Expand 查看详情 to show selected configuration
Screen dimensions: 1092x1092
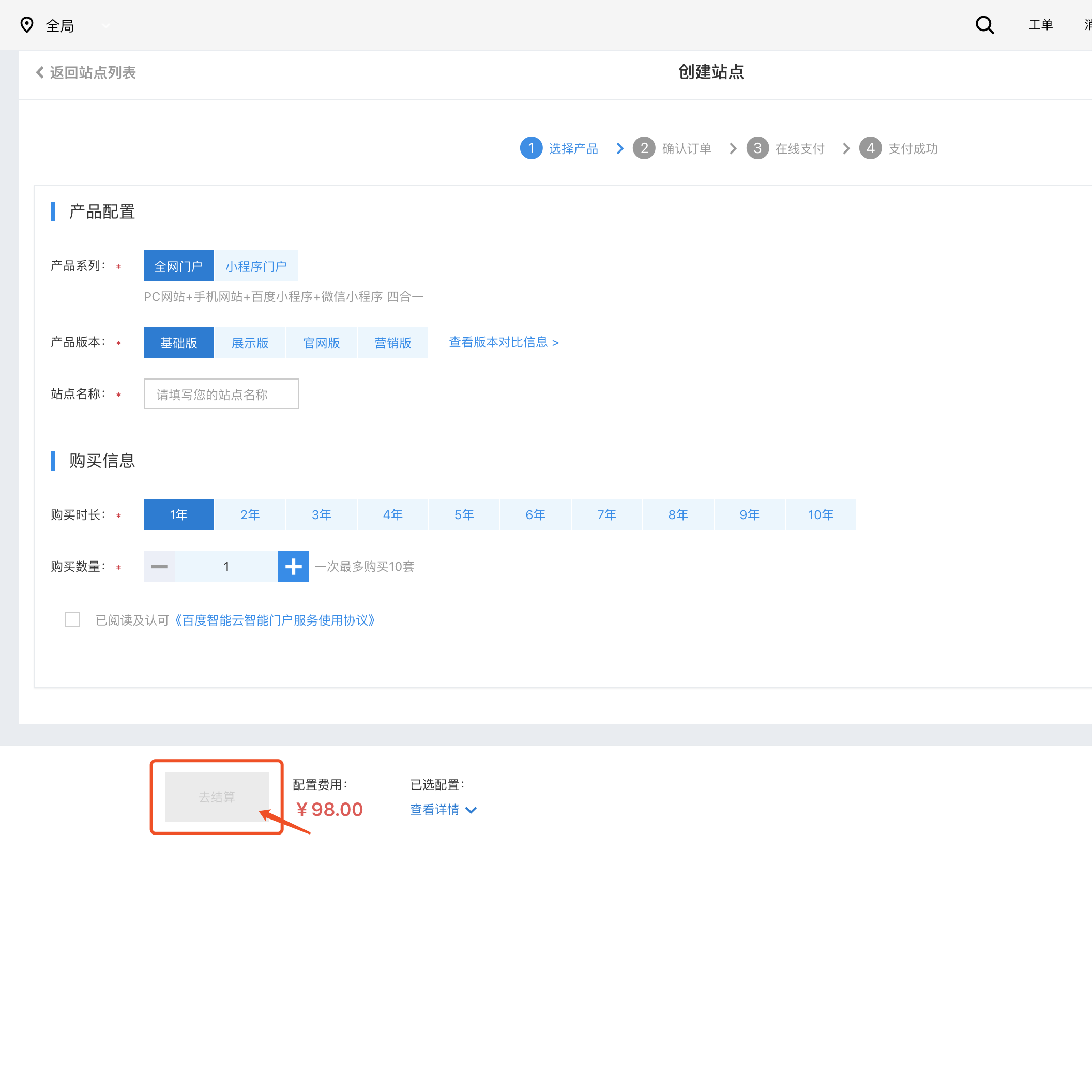click(x=443, y=809)
